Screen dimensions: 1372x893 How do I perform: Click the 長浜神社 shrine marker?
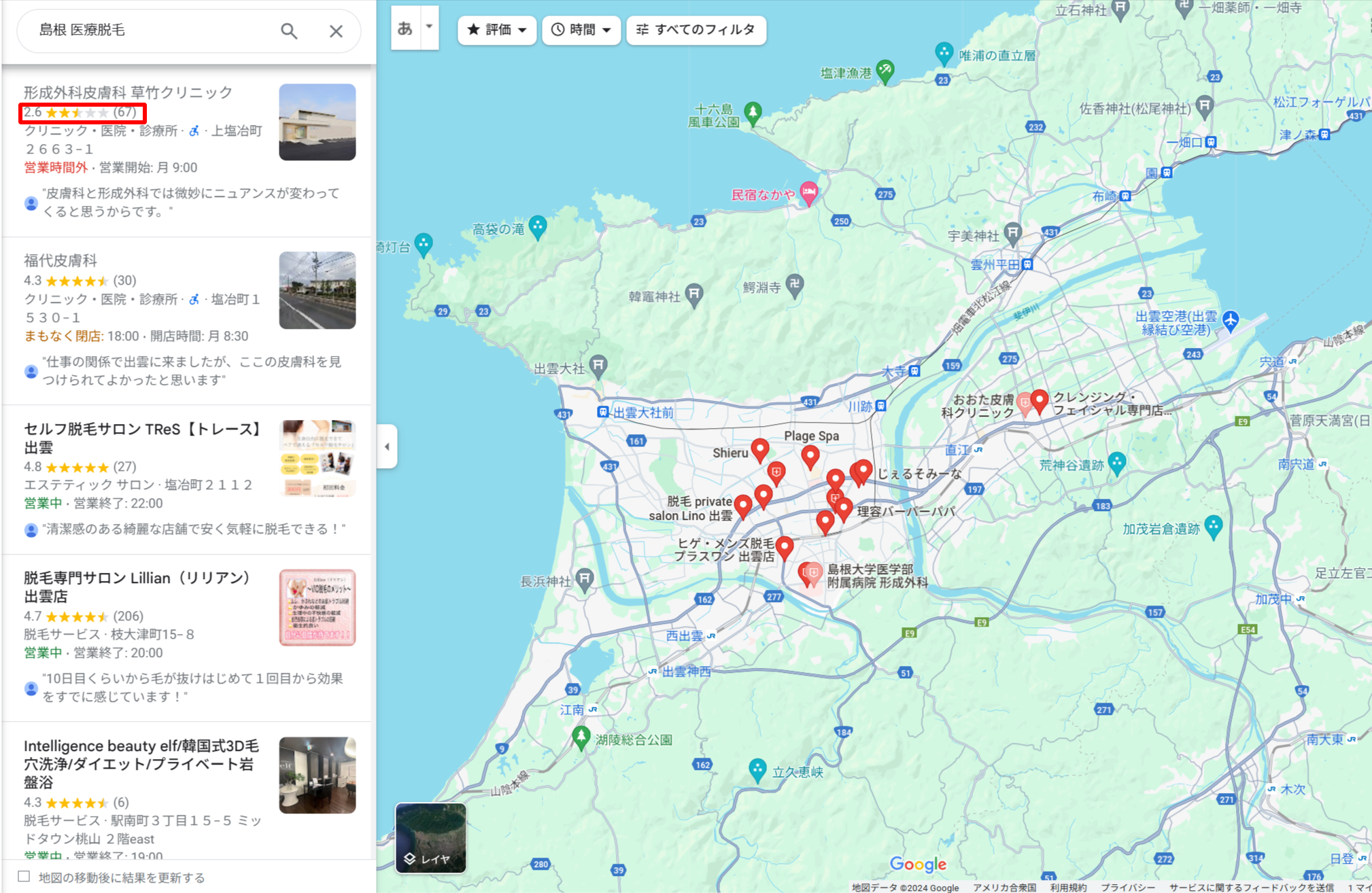click(x=585, y=579)
